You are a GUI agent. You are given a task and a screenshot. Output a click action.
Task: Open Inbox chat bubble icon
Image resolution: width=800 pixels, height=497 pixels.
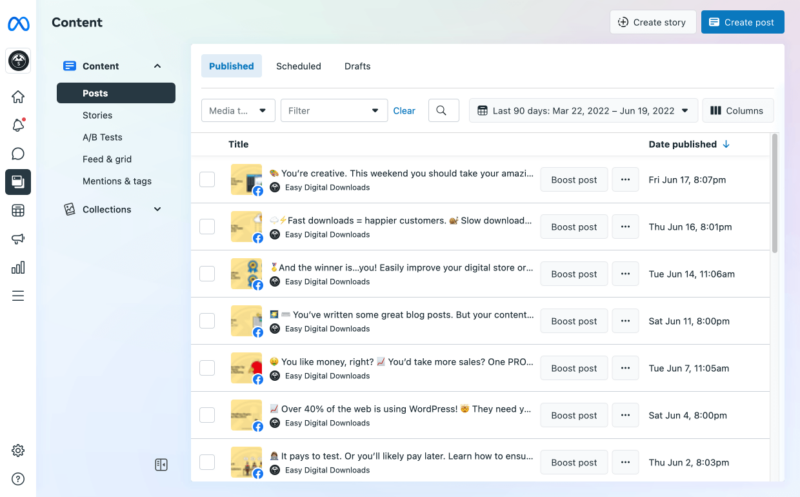(18, 154)
